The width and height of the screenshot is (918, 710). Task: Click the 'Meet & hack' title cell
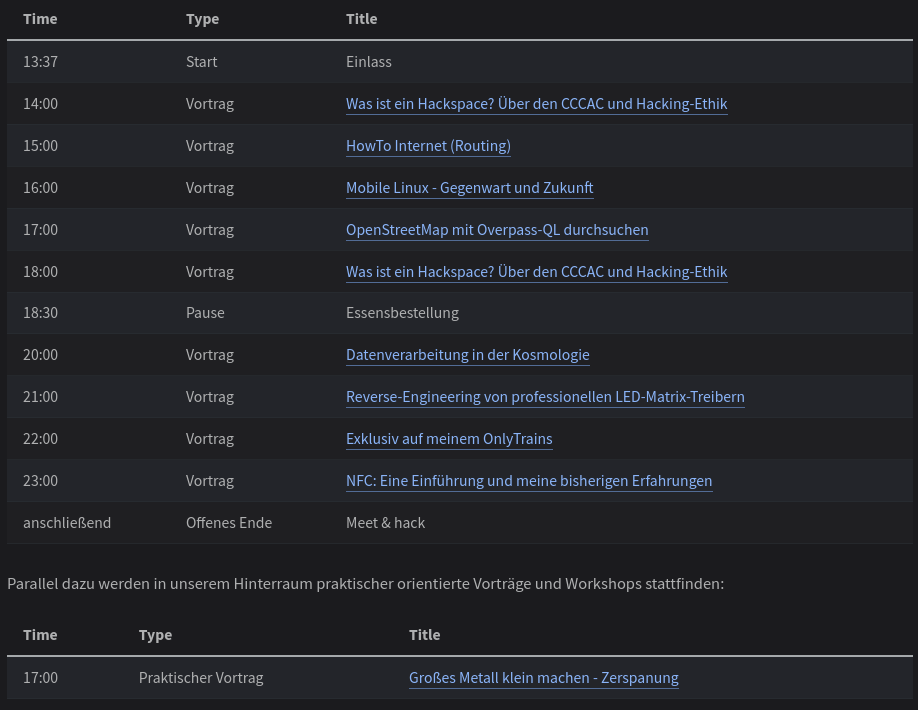385,523
